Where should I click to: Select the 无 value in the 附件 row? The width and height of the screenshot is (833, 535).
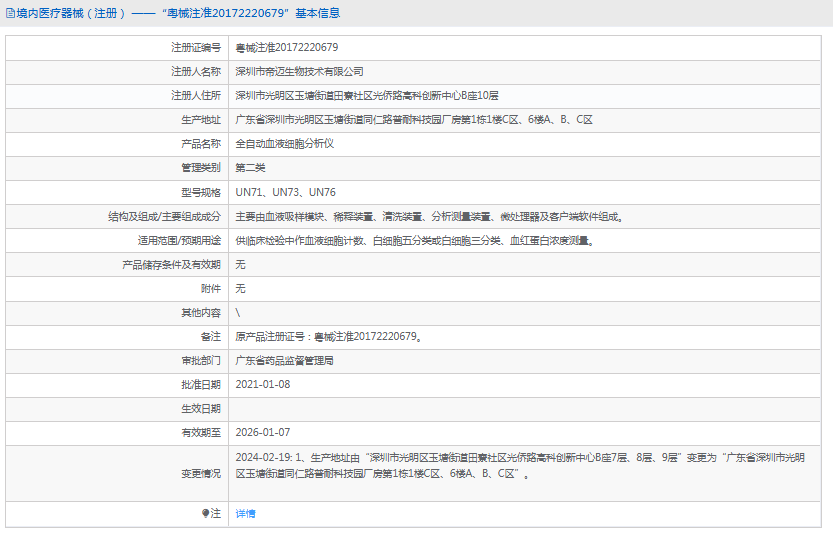click(241, 288)
